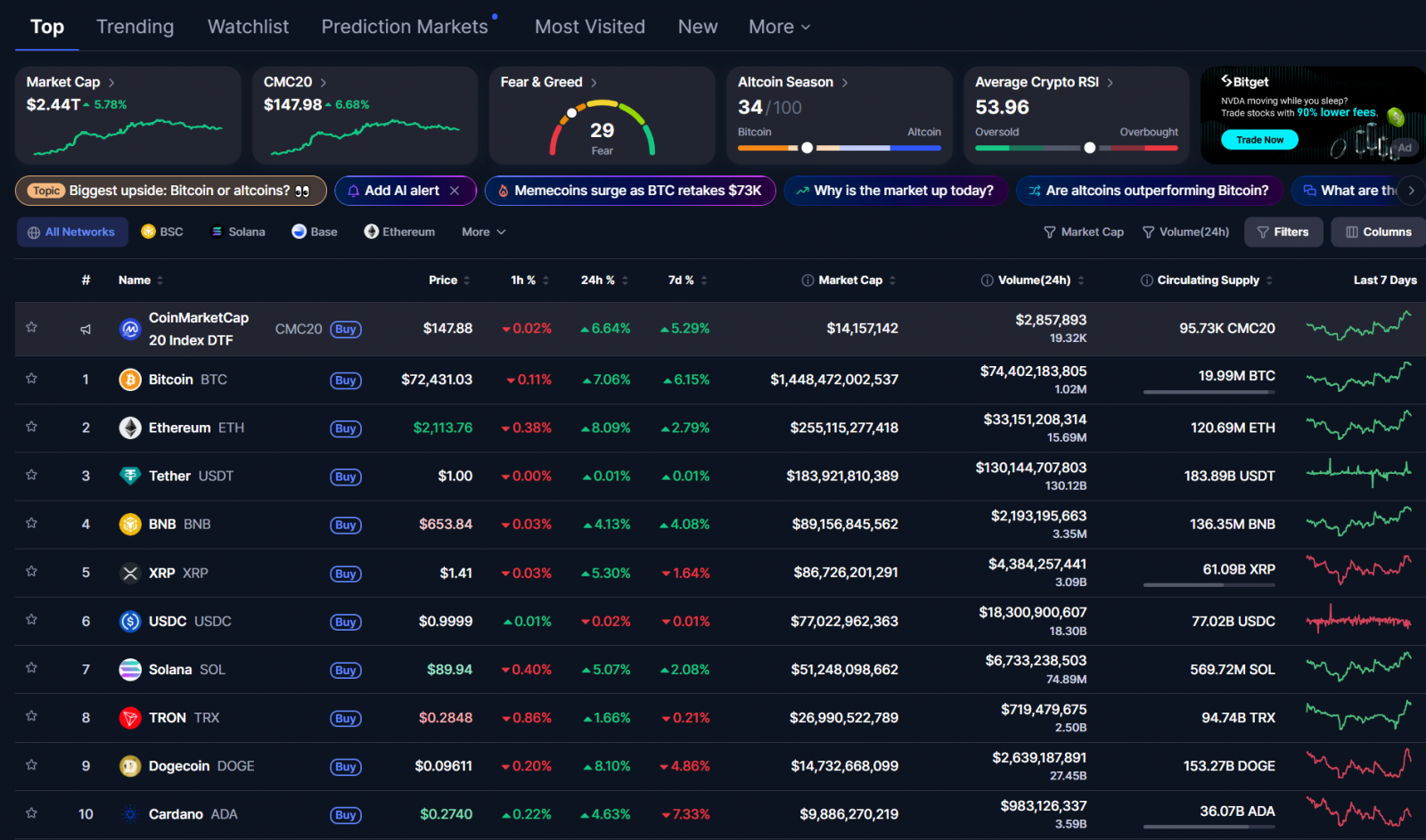Image resolution: width=1426 pixels, height=840 pixels.
Task: Expand the More menu in top navigation
Action: (x=779, y=27)
